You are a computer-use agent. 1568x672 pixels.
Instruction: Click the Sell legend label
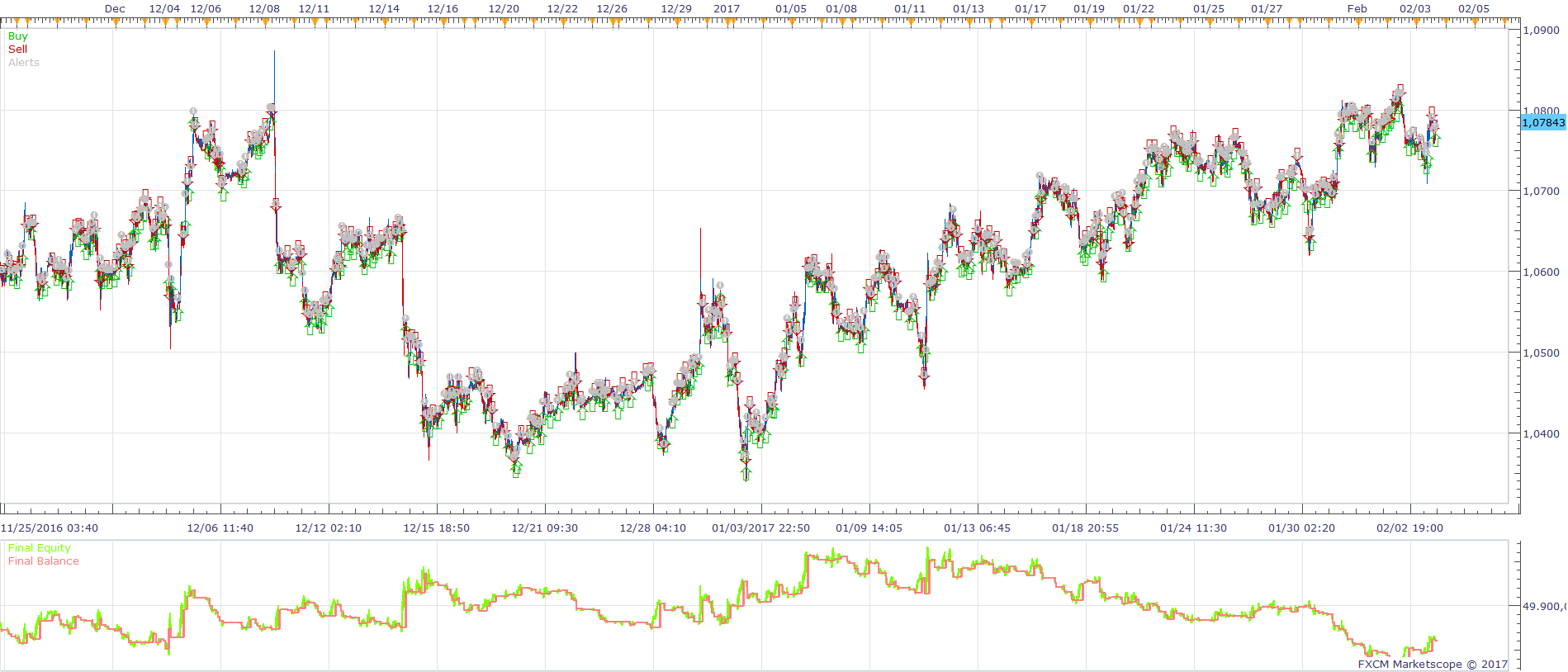[17, 50]
